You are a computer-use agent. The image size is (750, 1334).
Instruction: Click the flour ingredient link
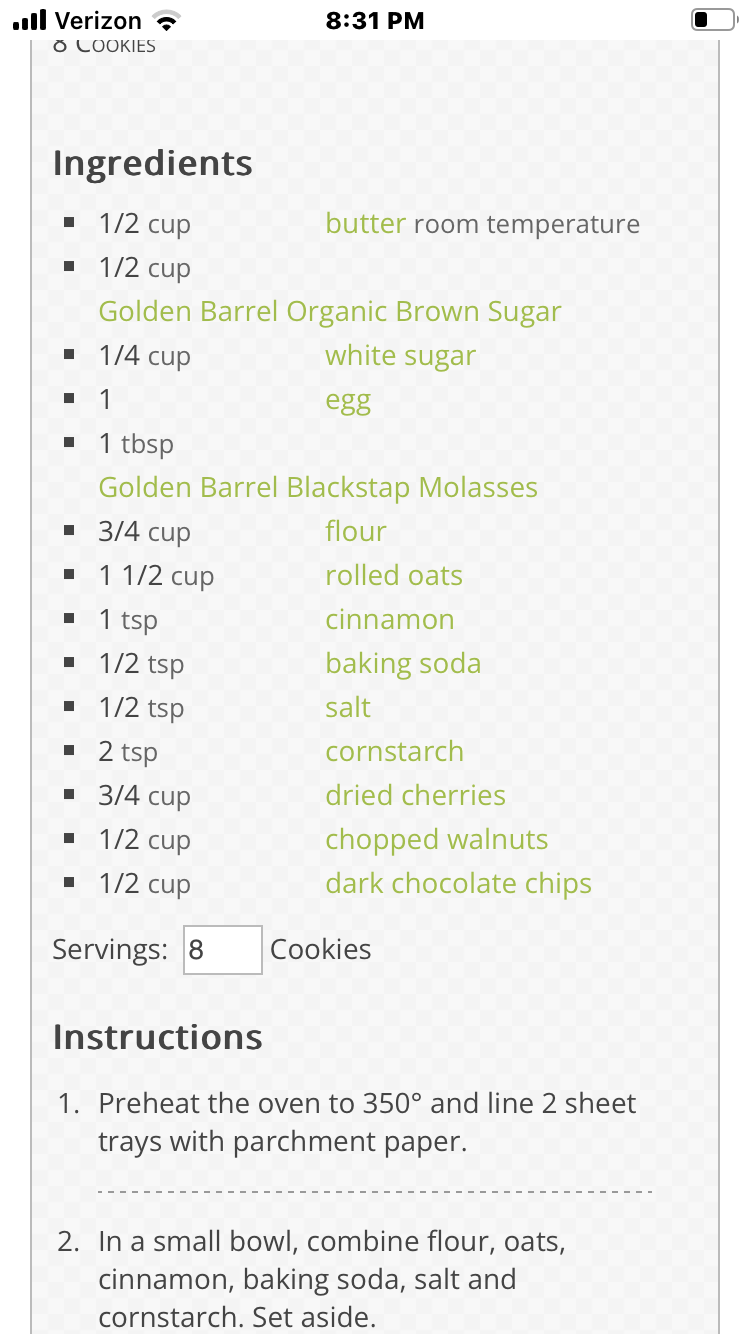tap(355, 531)
